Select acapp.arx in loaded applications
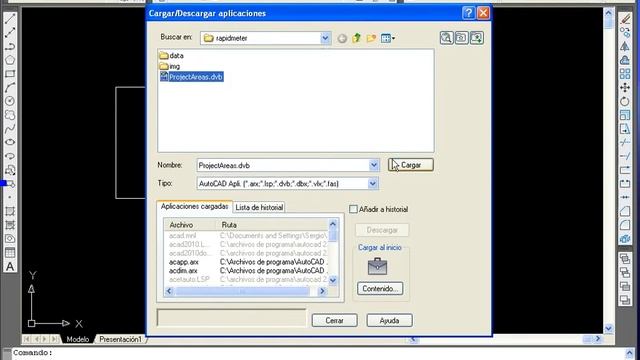640x360 pixels. [184, 262]
